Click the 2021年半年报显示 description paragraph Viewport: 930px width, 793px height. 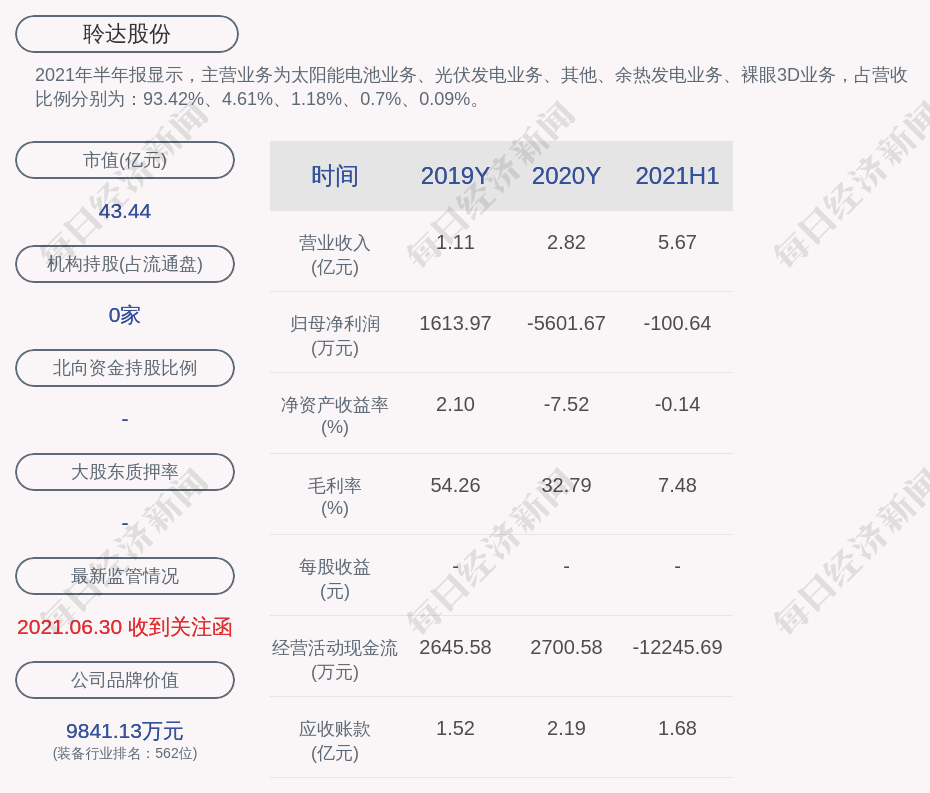(471, 87)
